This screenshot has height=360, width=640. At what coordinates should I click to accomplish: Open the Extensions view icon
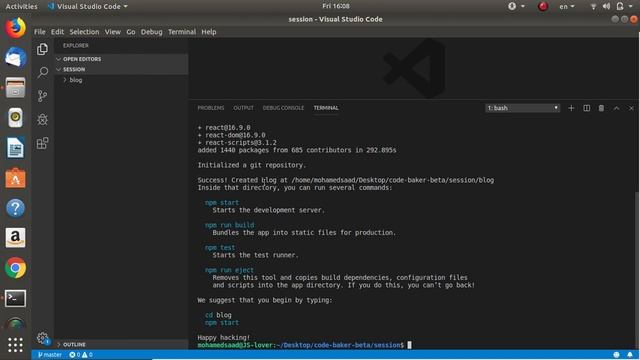pos(42,143)
